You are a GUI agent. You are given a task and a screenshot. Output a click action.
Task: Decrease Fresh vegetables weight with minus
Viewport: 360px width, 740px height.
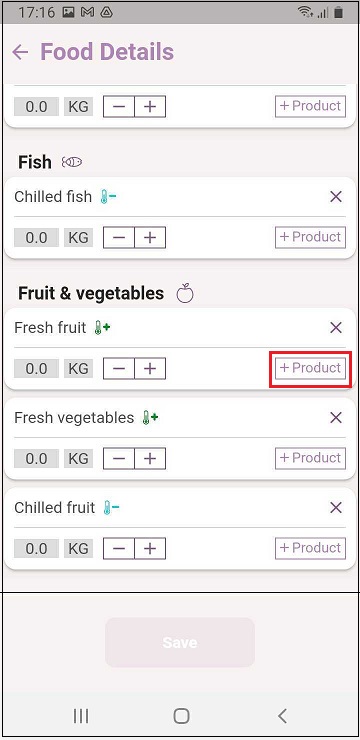(119, 458)
